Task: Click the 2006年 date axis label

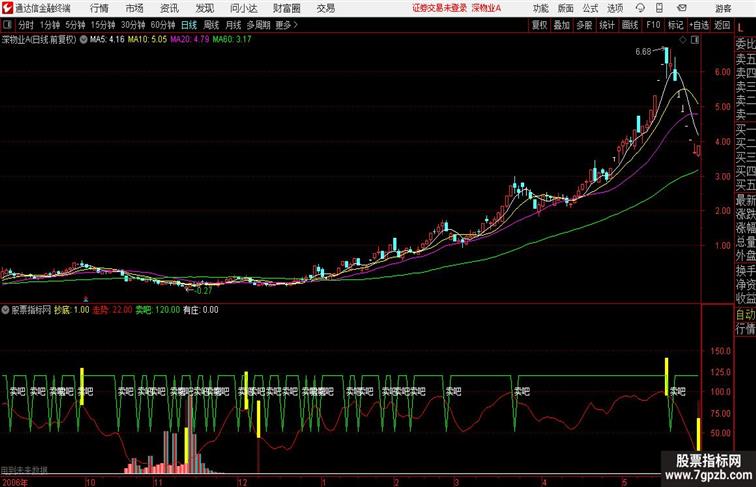Action: click(14, 482)
